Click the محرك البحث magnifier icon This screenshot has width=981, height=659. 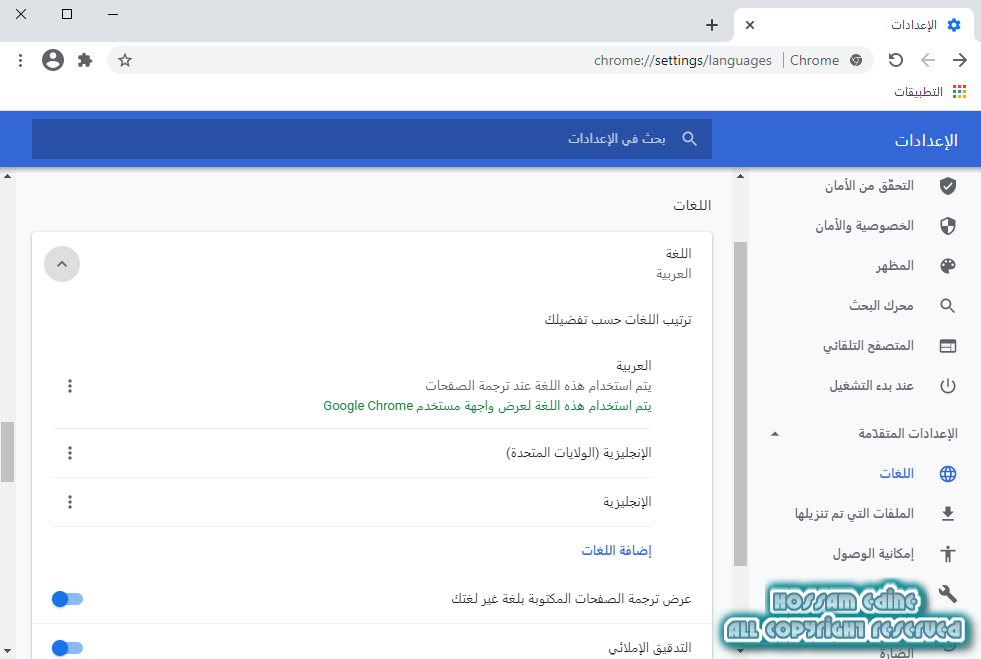pos(948,306)
